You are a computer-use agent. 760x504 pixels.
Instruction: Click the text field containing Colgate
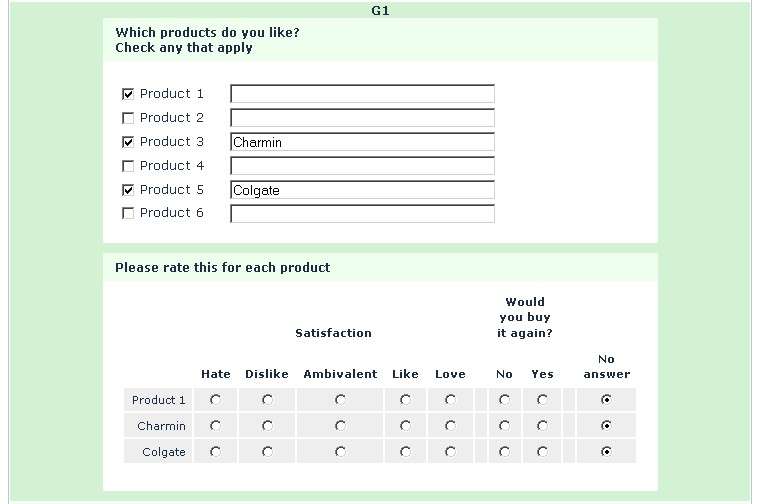coord(362,190)
